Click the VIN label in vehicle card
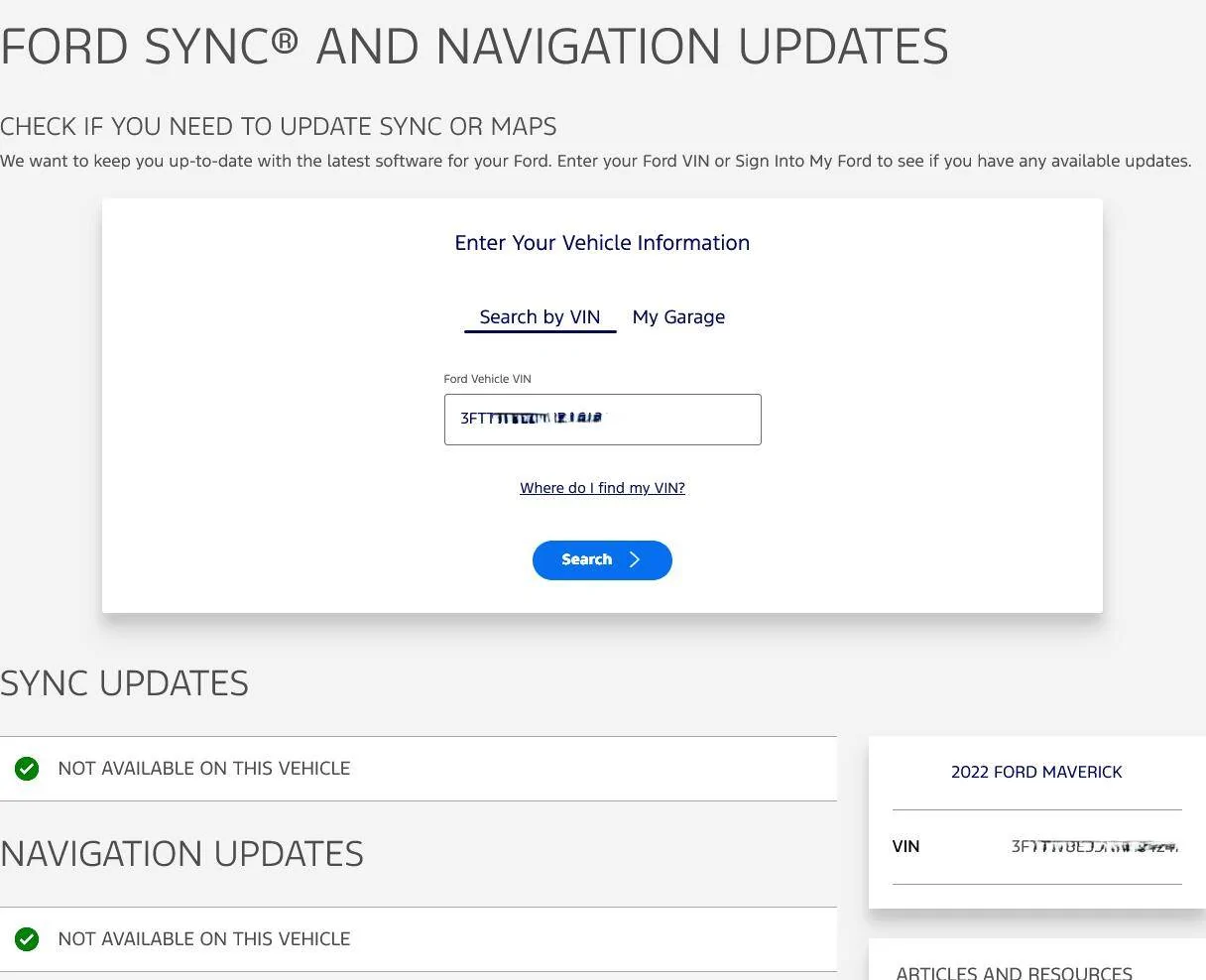This screenshot has width=1206, height=980. (905, 847)
